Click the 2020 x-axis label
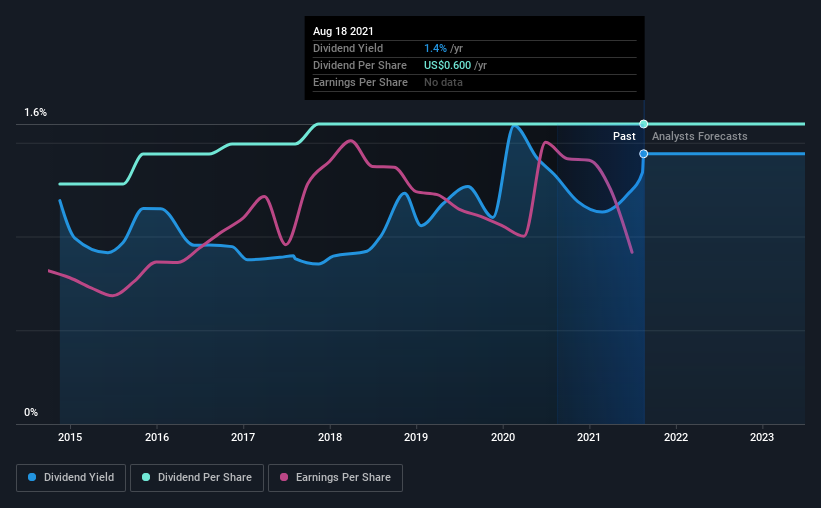This screenshot has height=508, width=821. tap(503, 437)
